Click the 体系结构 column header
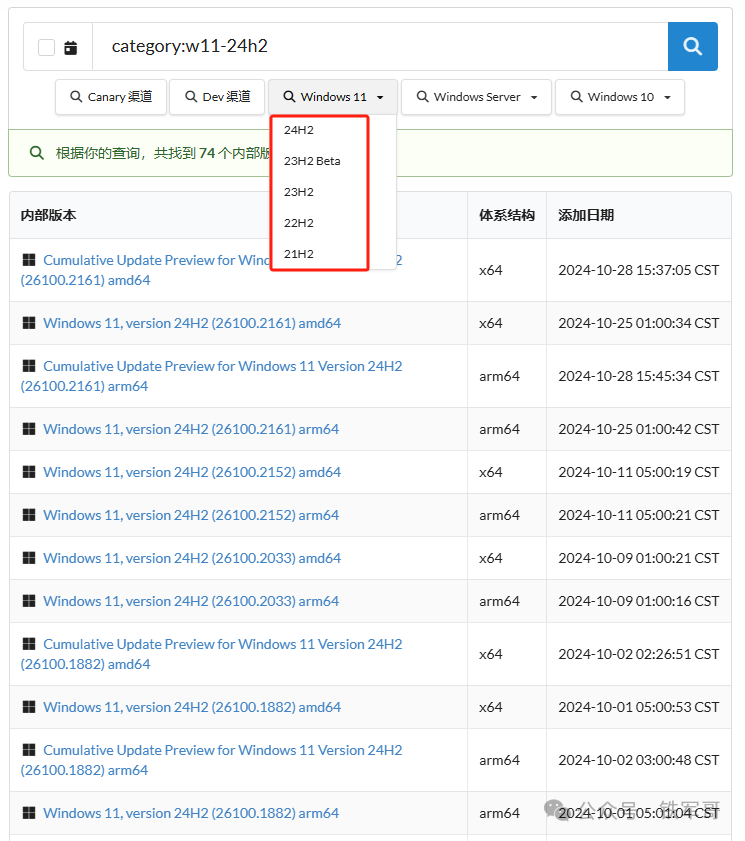Image resolution: width=745 pixels, height=841 pixels. 507,215
